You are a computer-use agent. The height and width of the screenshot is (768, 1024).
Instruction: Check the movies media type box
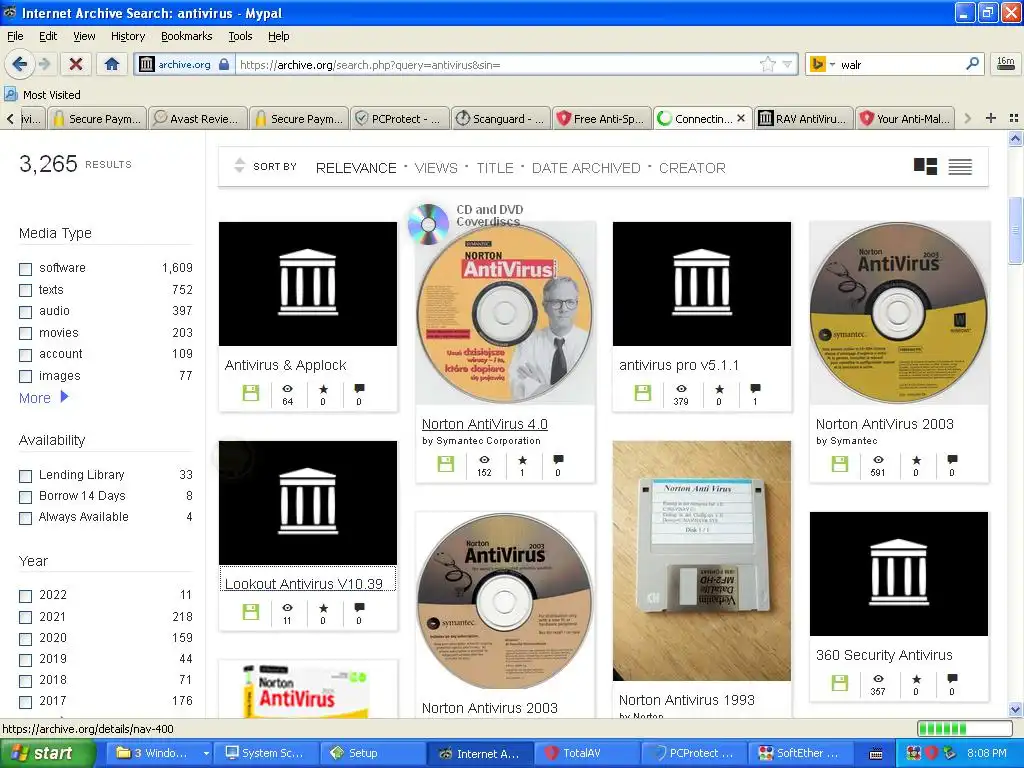coord(25,333)
